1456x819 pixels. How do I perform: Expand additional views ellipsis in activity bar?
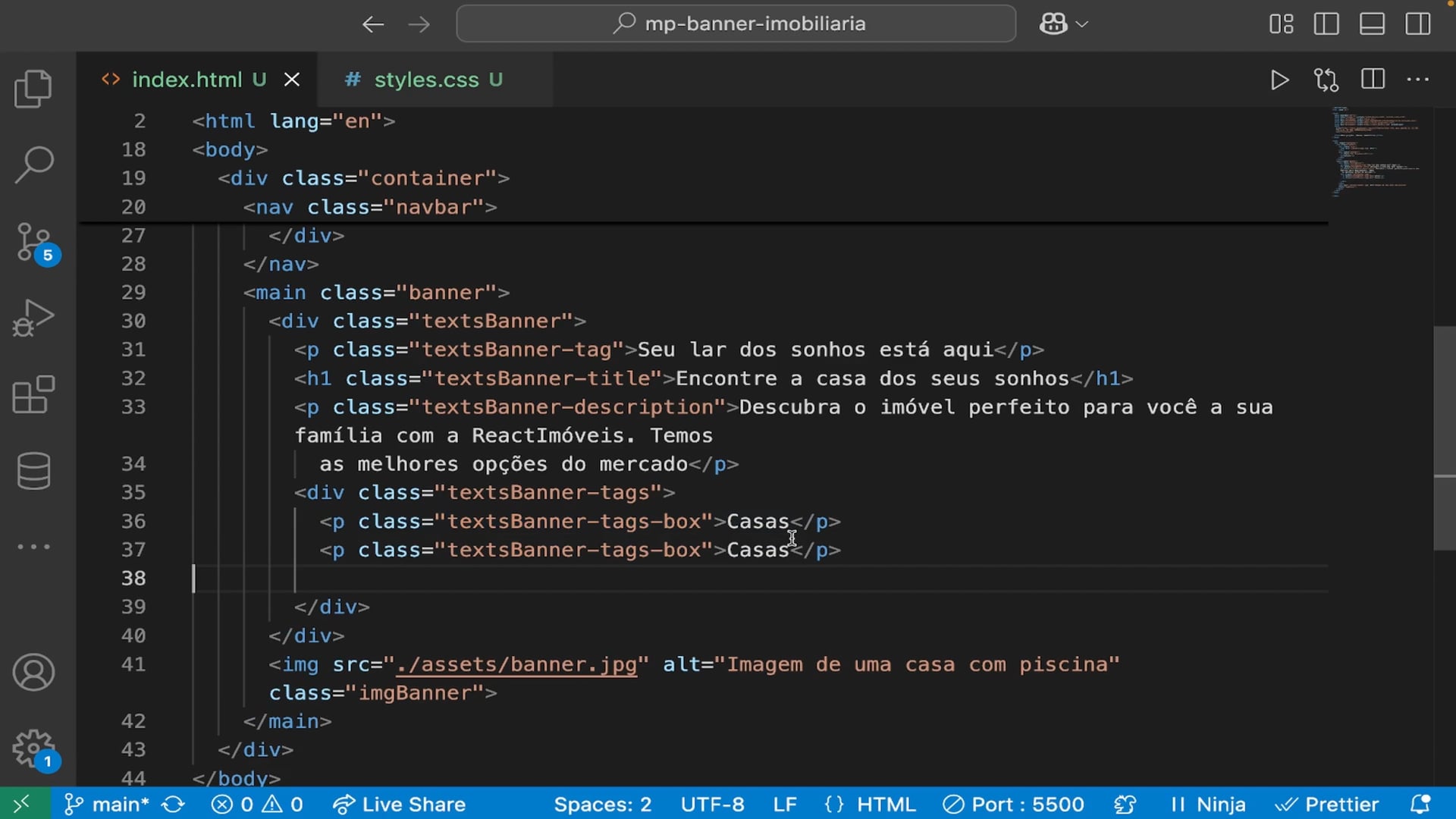[x=33, y=546]
